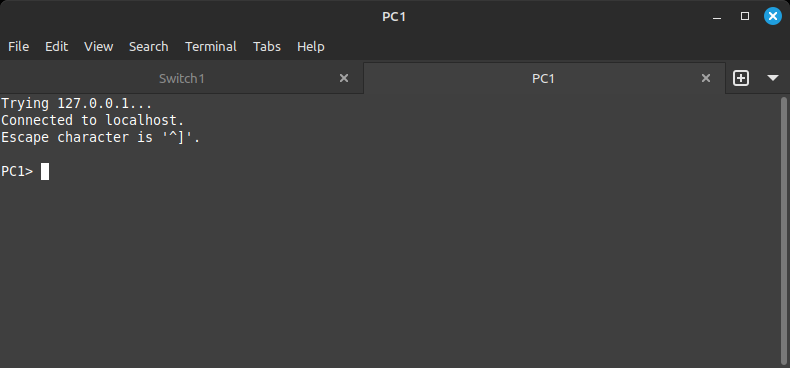Maximize the PC1 terminal window
Viewport: 790px width, 368px height.
point(745,17)
